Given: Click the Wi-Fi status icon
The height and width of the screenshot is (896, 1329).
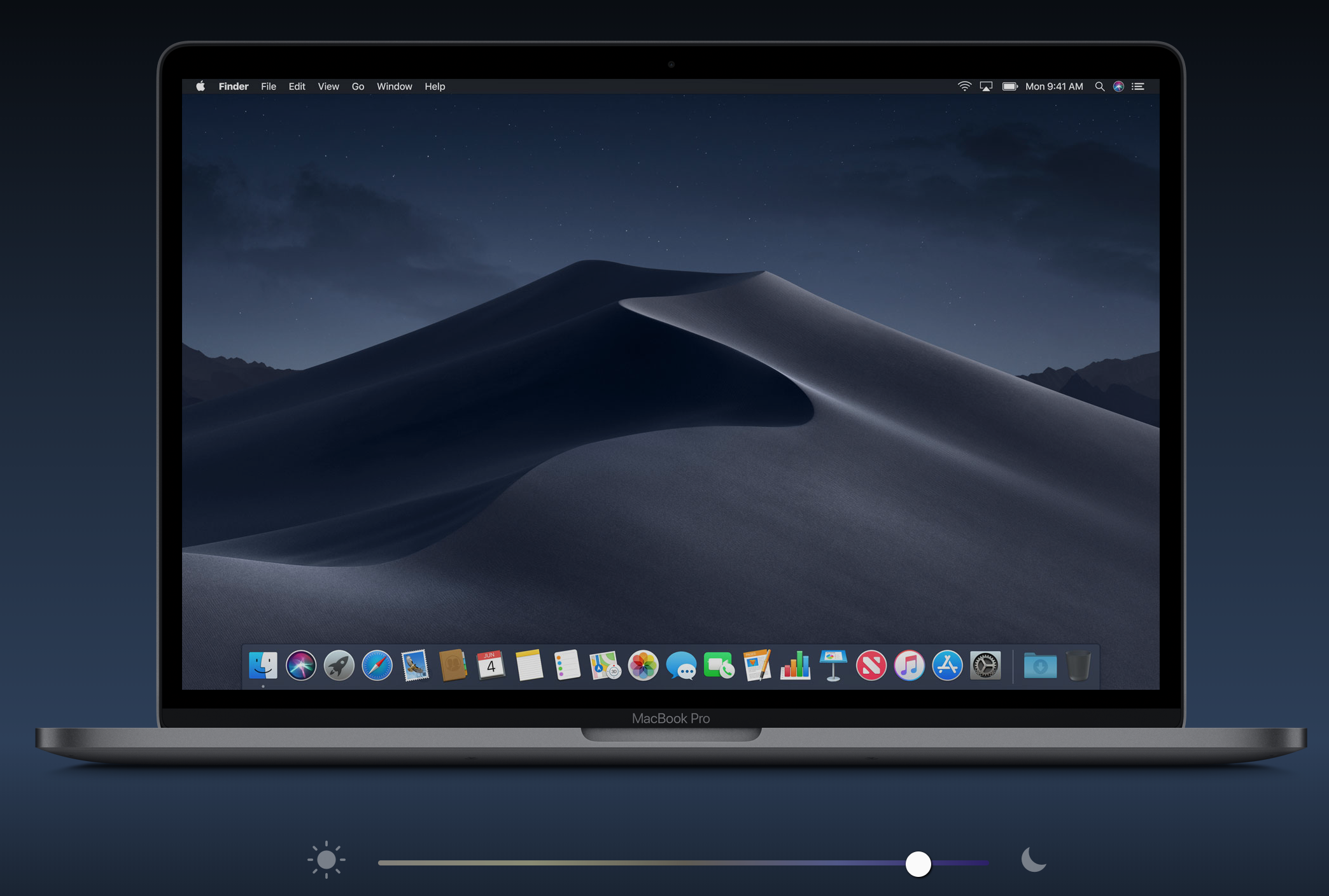Looking at the screenshot, I should click(965, 87).
